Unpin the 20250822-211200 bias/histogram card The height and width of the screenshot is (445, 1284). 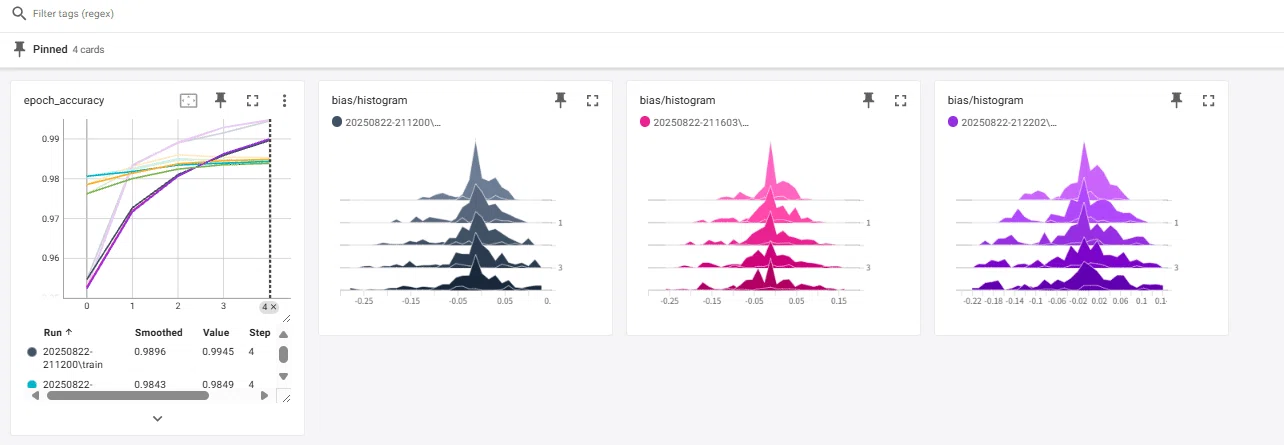(561, 100)
